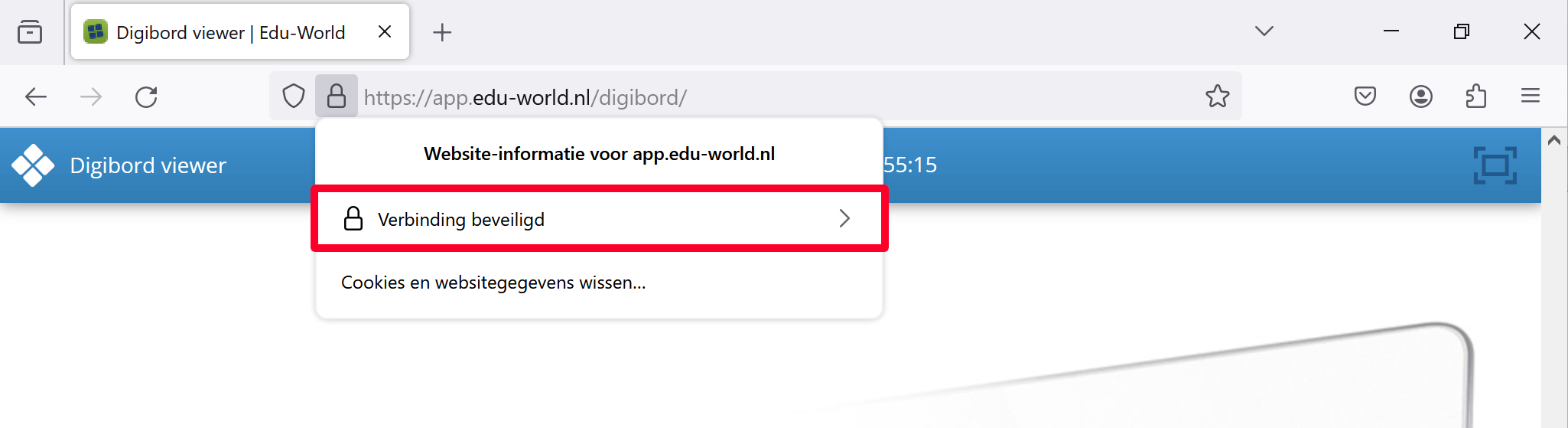Viewport: 1568px width, 428px height.
Task: Close the Digibord viewer tab
Action: (385, 31)
